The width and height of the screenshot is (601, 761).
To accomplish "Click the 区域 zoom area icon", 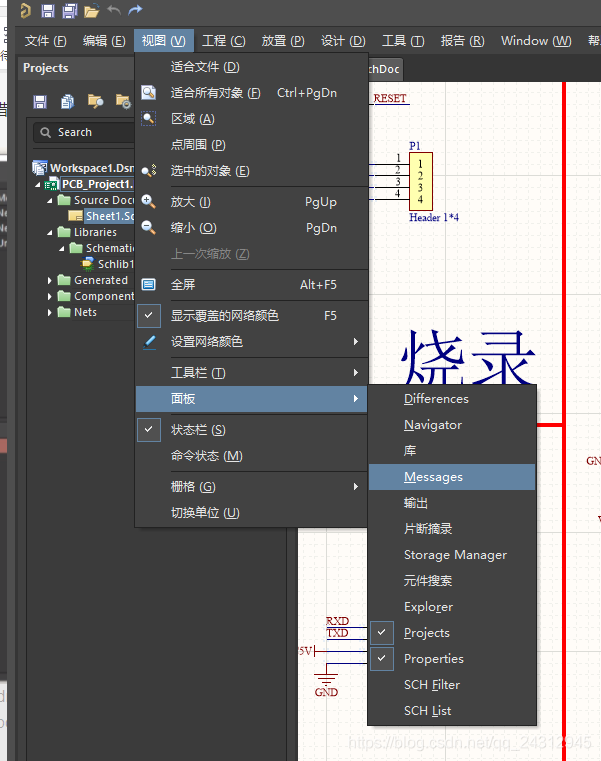I will tap(149, 118).
